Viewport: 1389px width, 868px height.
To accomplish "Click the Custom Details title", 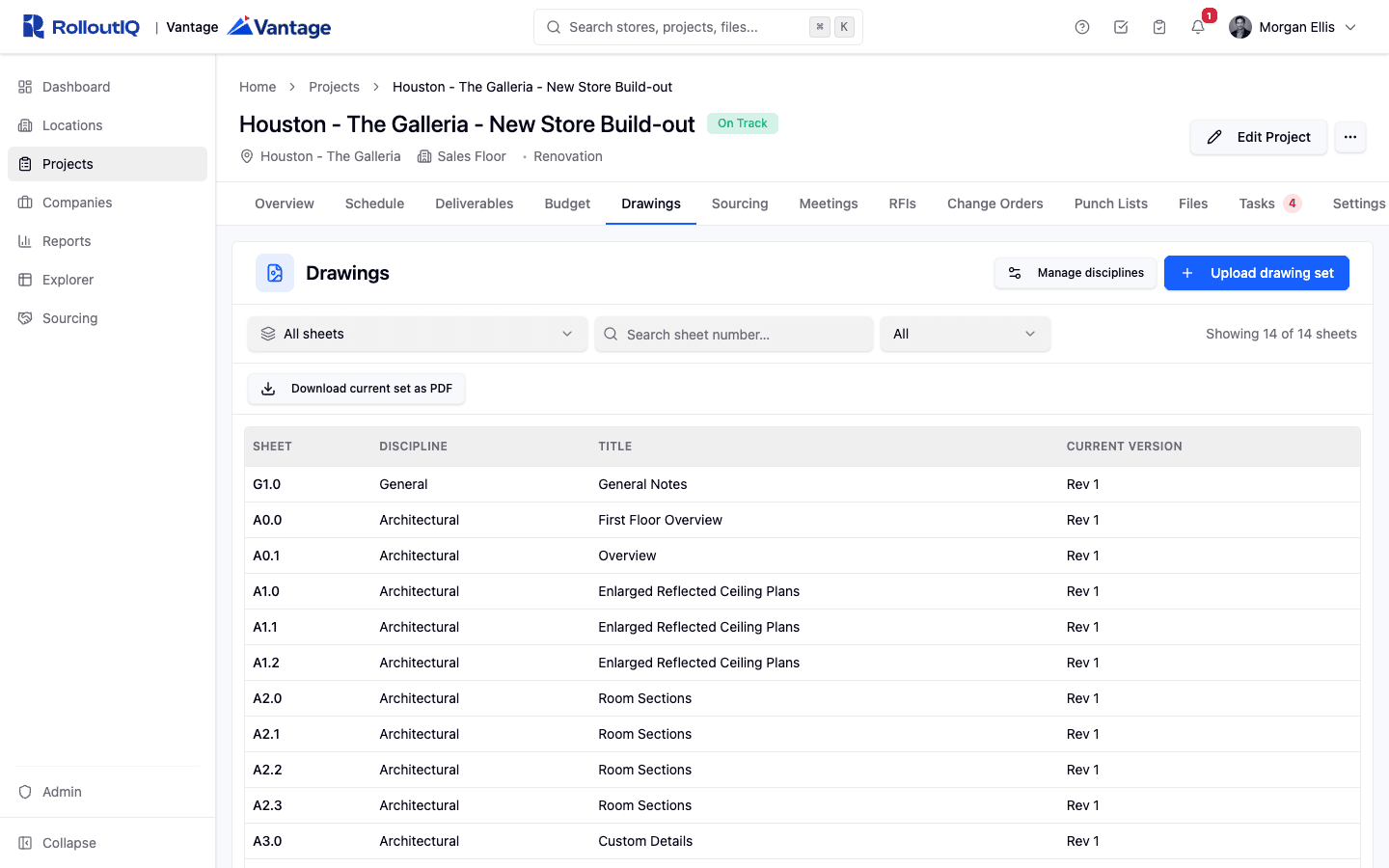I will [x=645, y=841].
